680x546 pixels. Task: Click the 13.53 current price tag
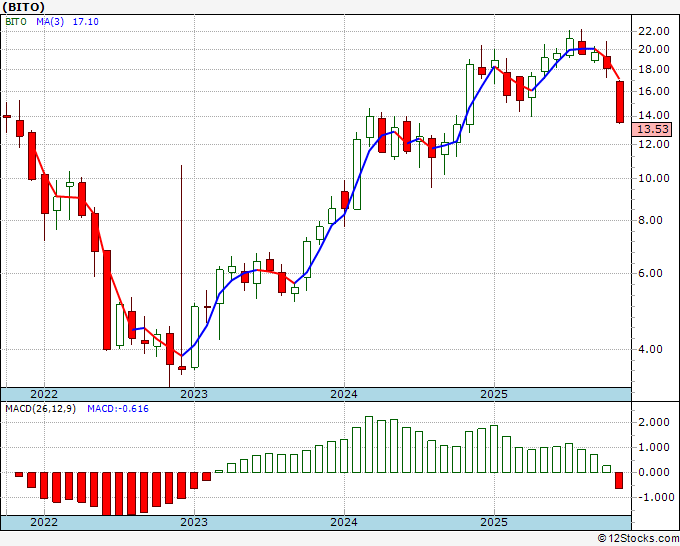click(652, 129)
